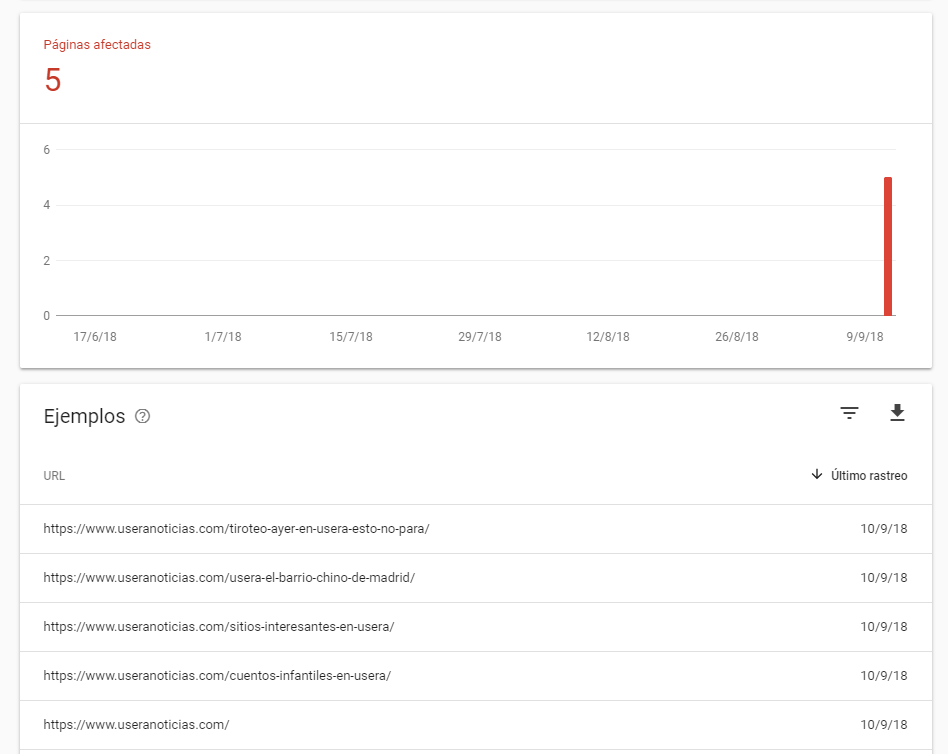Click the affected pages count 5
948x754 pixels.
pyautogui.click(x=53, y=80)
